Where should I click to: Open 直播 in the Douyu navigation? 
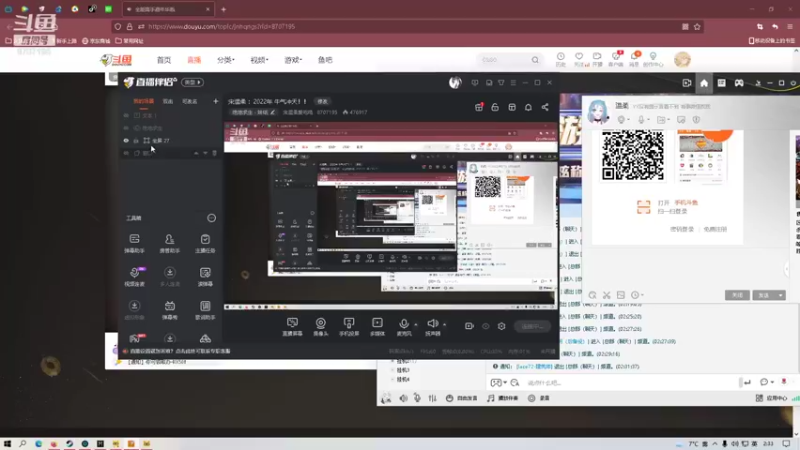pos(194,60)
